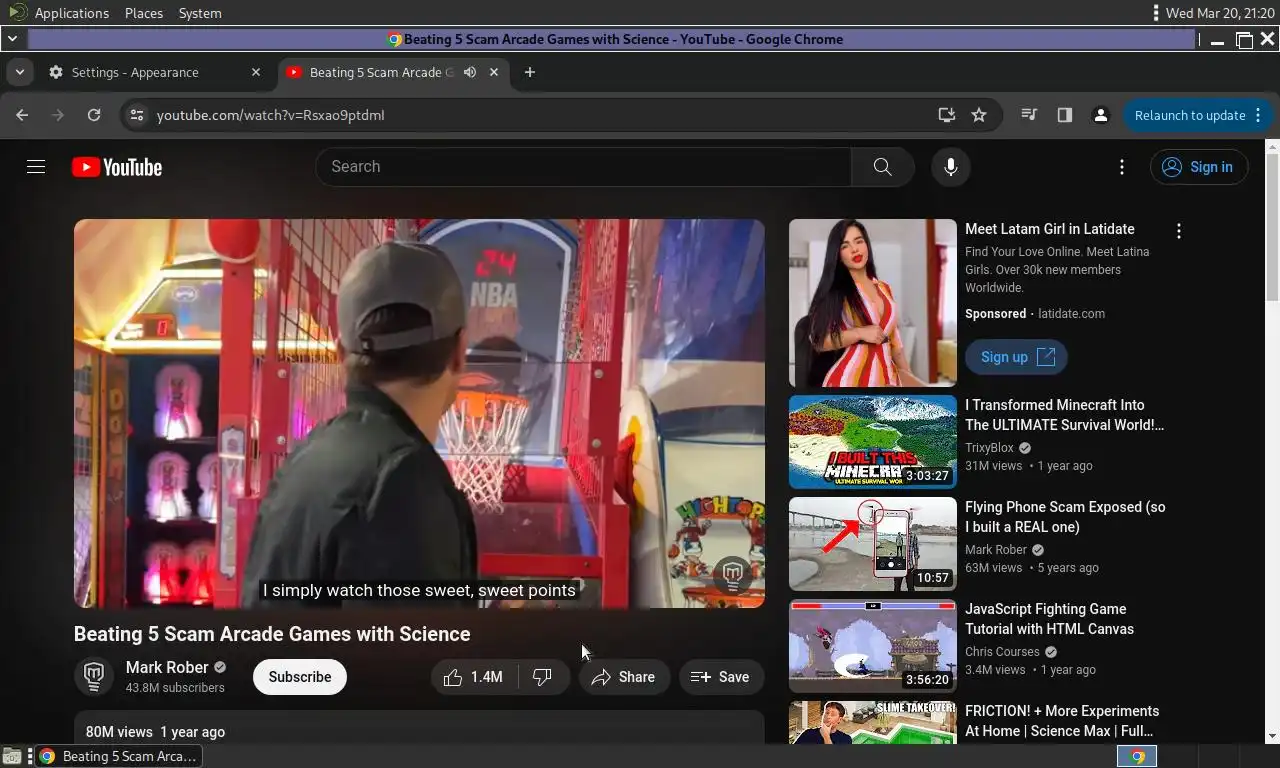
Task: Click TrixyBlox channel name
Action: (989, 448)
